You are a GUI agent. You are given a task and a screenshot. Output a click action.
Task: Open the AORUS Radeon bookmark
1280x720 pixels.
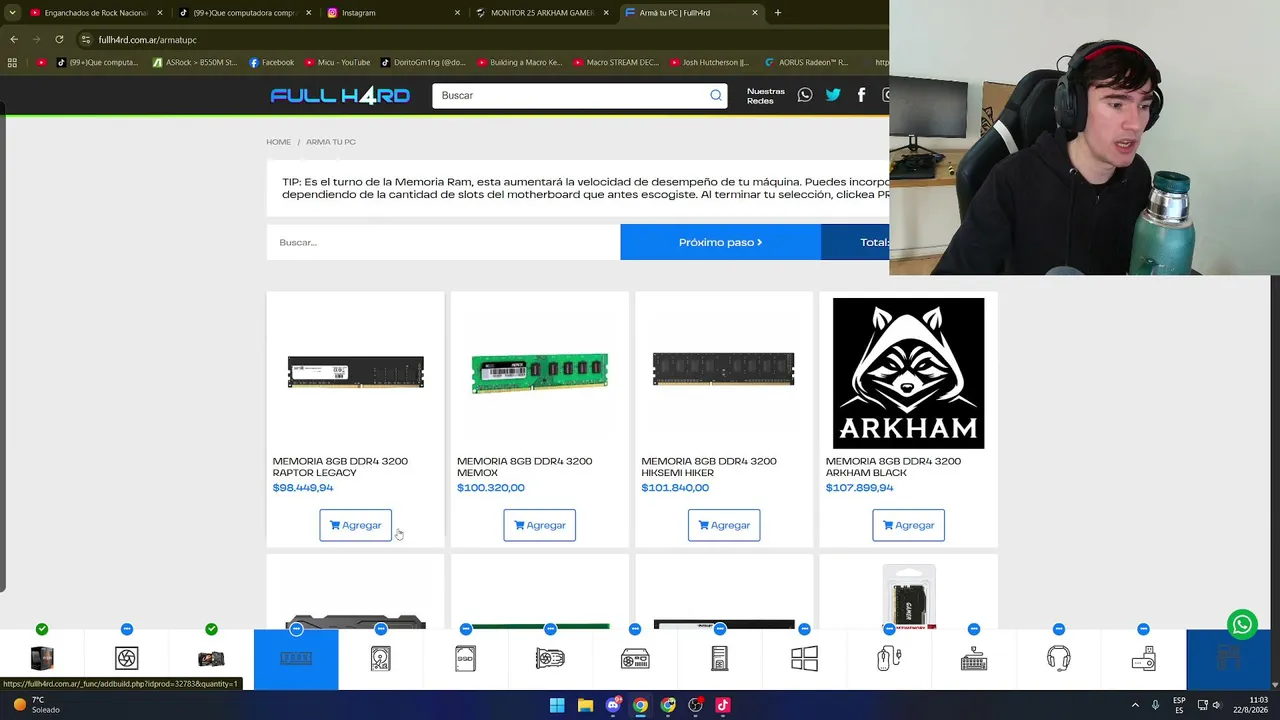pyautogui.click(x=807, y=62)
